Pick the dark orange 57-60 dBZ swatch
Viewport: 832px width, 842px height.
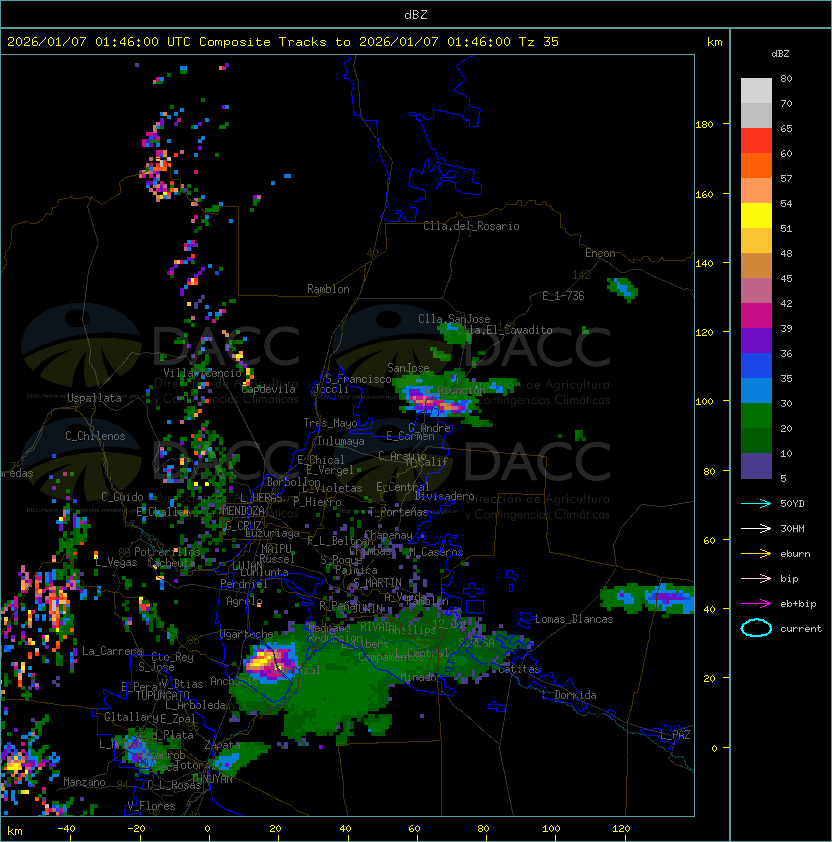point(756,165)
